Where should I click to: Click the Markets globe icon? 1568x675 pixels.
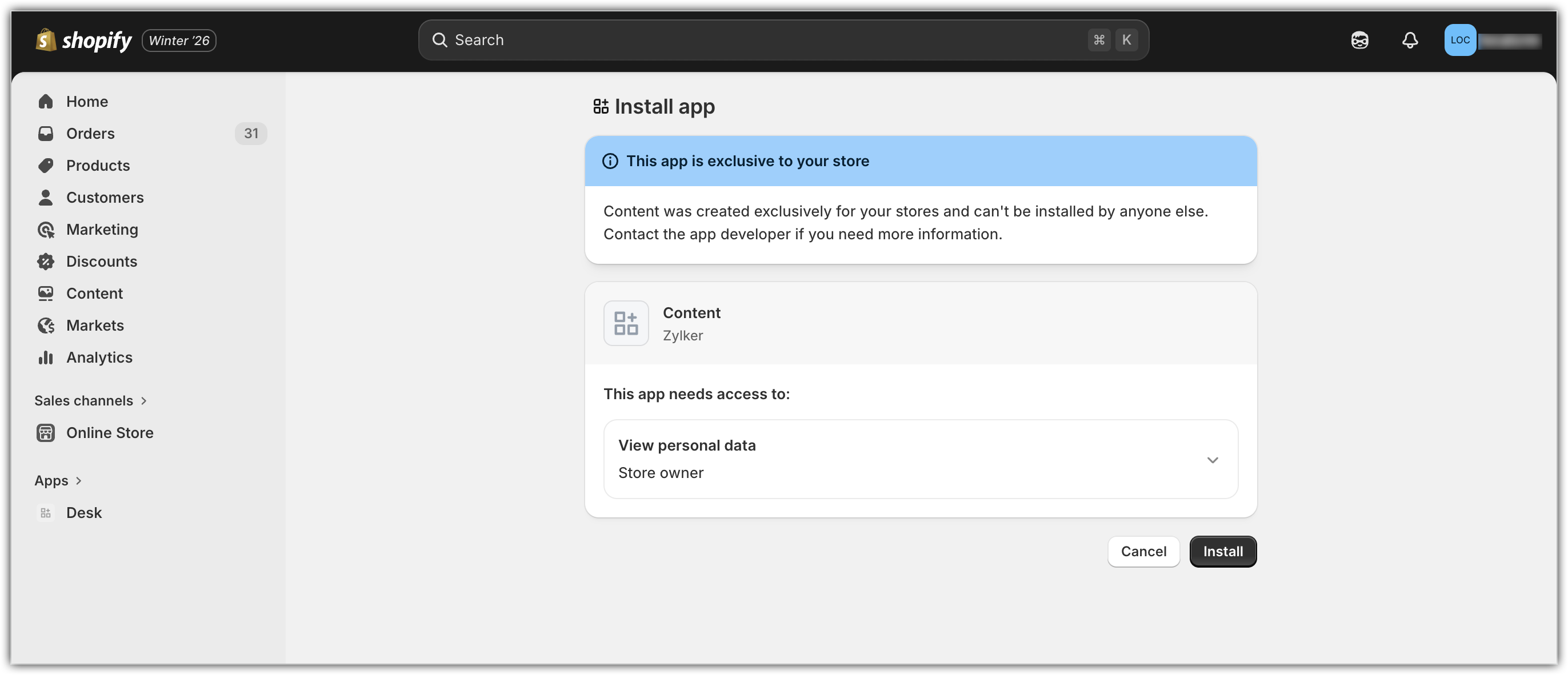[46, 326]
